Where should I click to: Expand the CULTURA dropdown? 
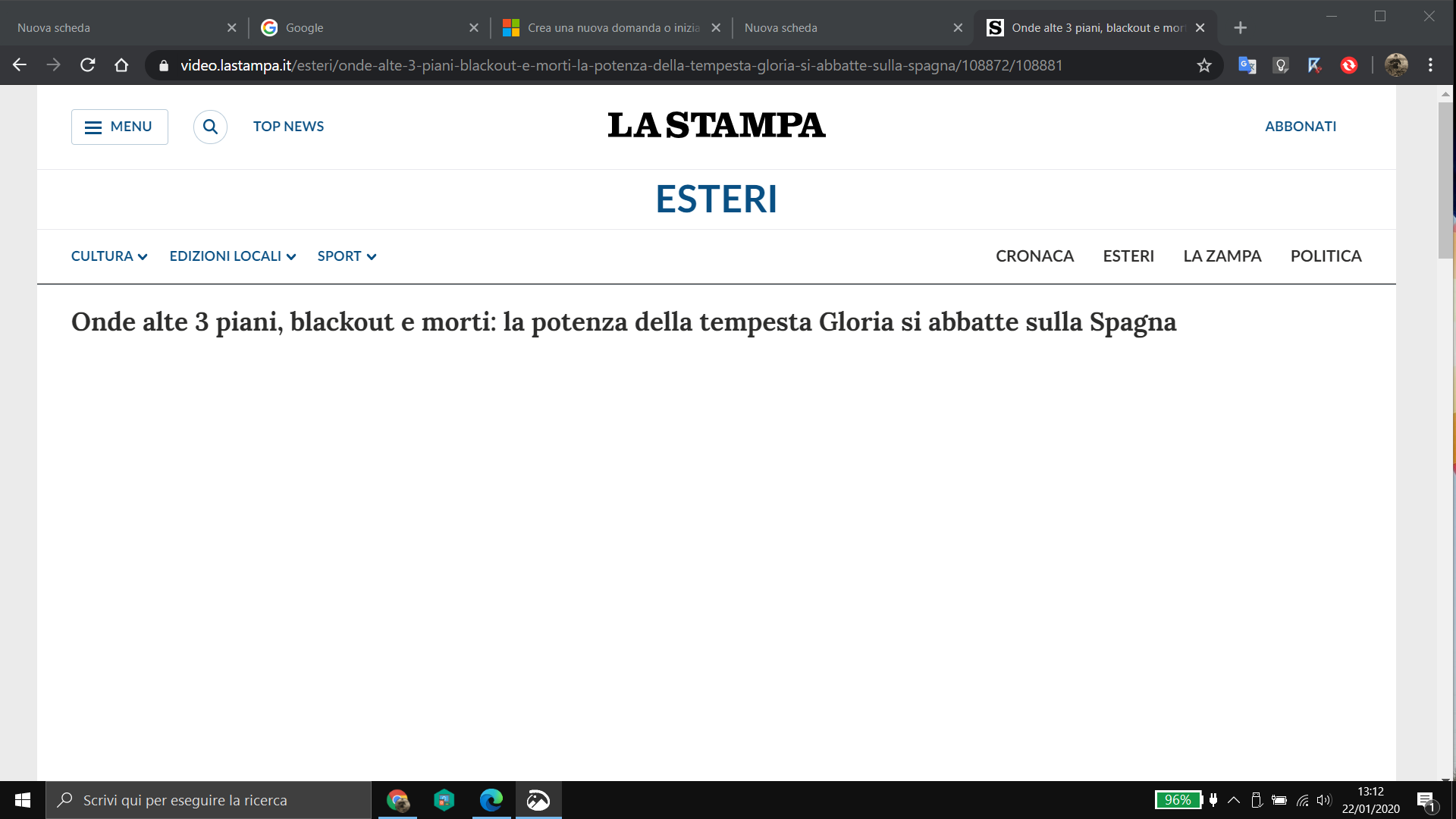tap(109, 256)
